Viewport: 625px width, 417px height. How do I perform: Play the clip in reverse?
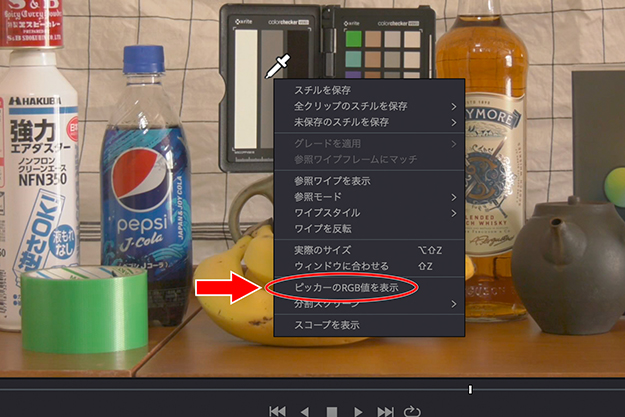[x=305, y=411]
